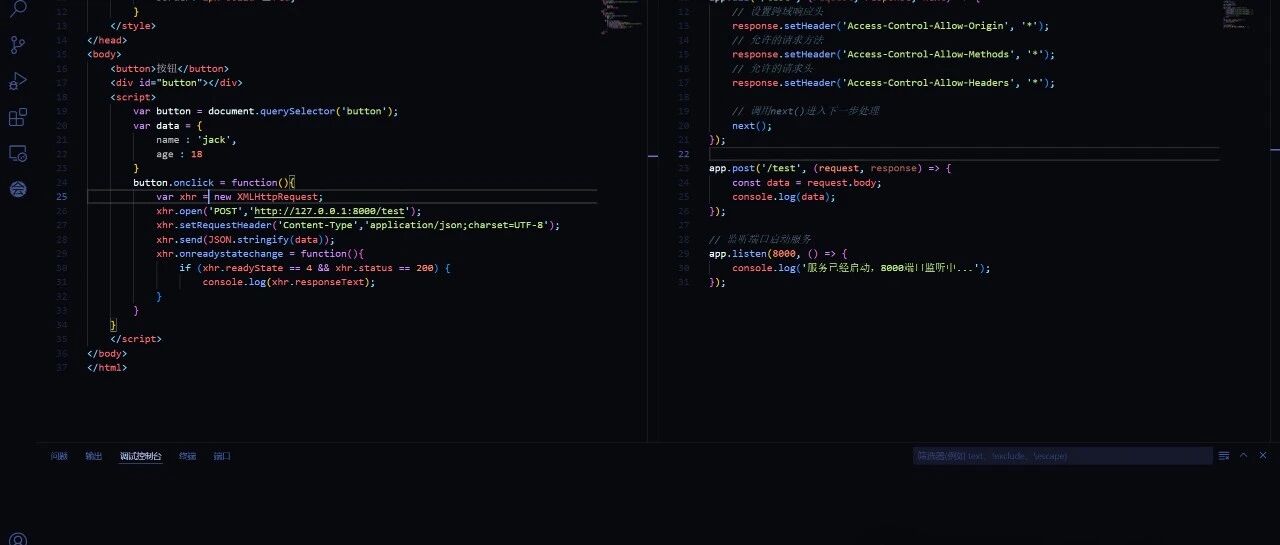Click the right editor minimap

tap(1240, 12)
